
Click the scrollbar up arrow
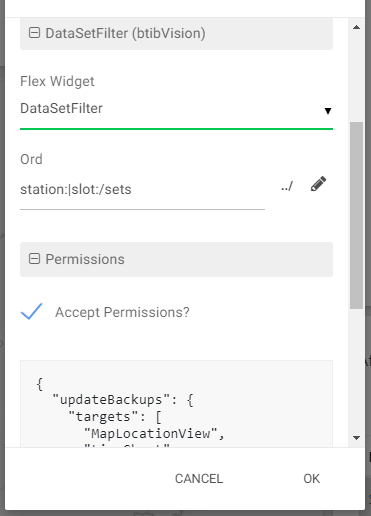(x=356, y=27)
